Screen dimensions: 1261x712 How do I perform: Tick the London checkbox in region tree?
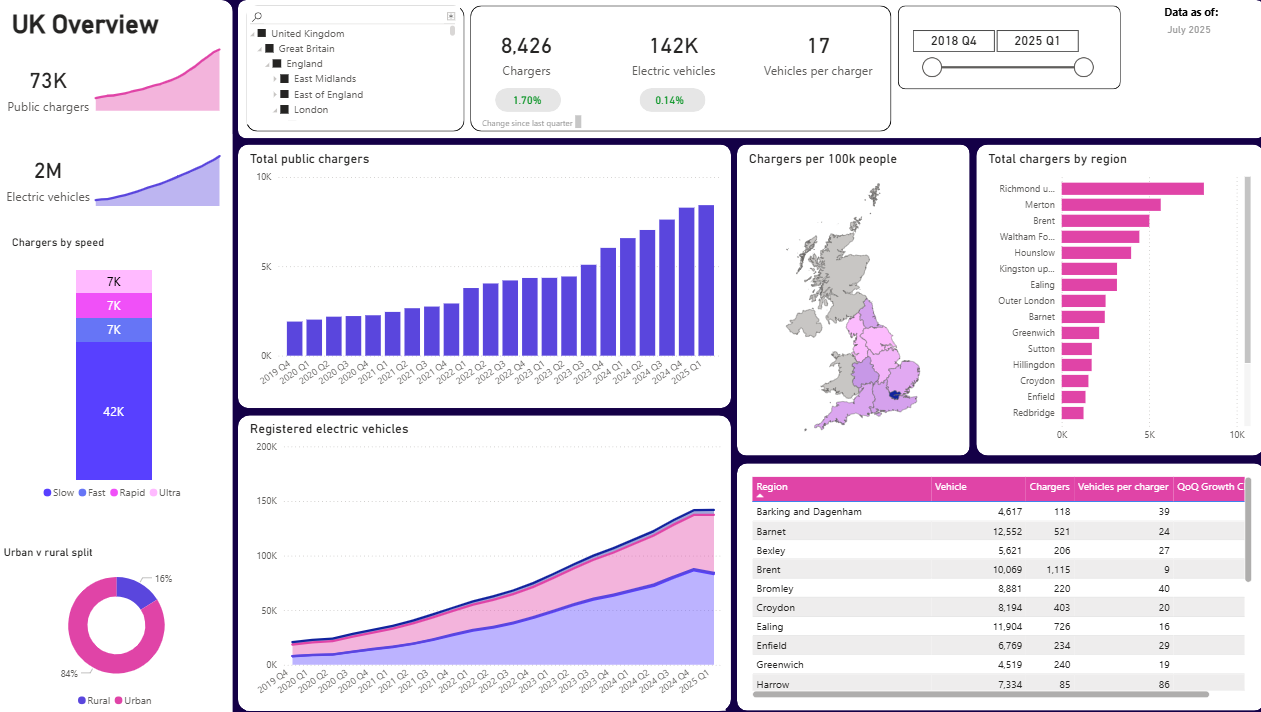click(284, 110)
